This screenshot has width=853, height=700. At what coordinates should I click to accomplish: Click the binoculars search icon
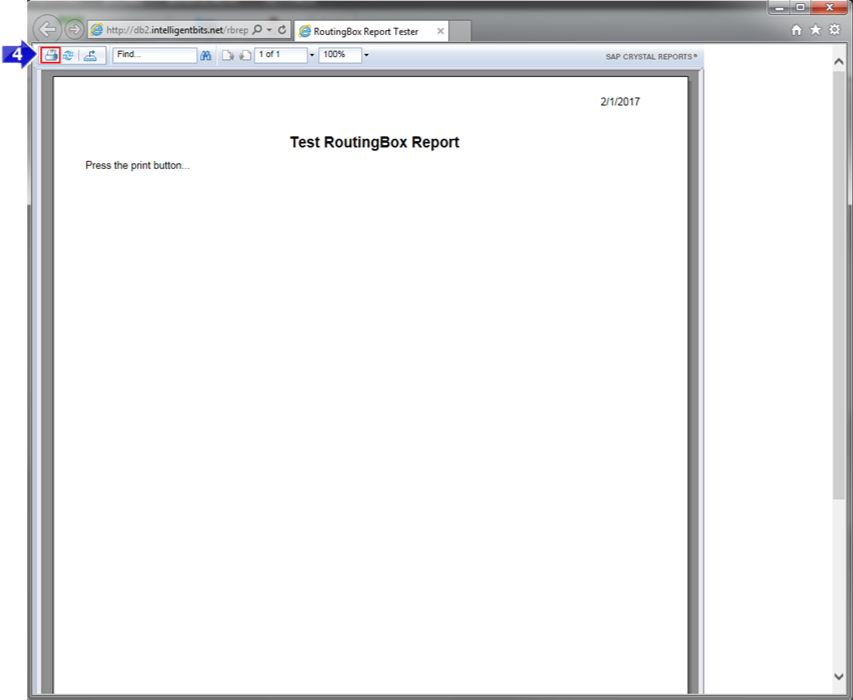(206, 55)
